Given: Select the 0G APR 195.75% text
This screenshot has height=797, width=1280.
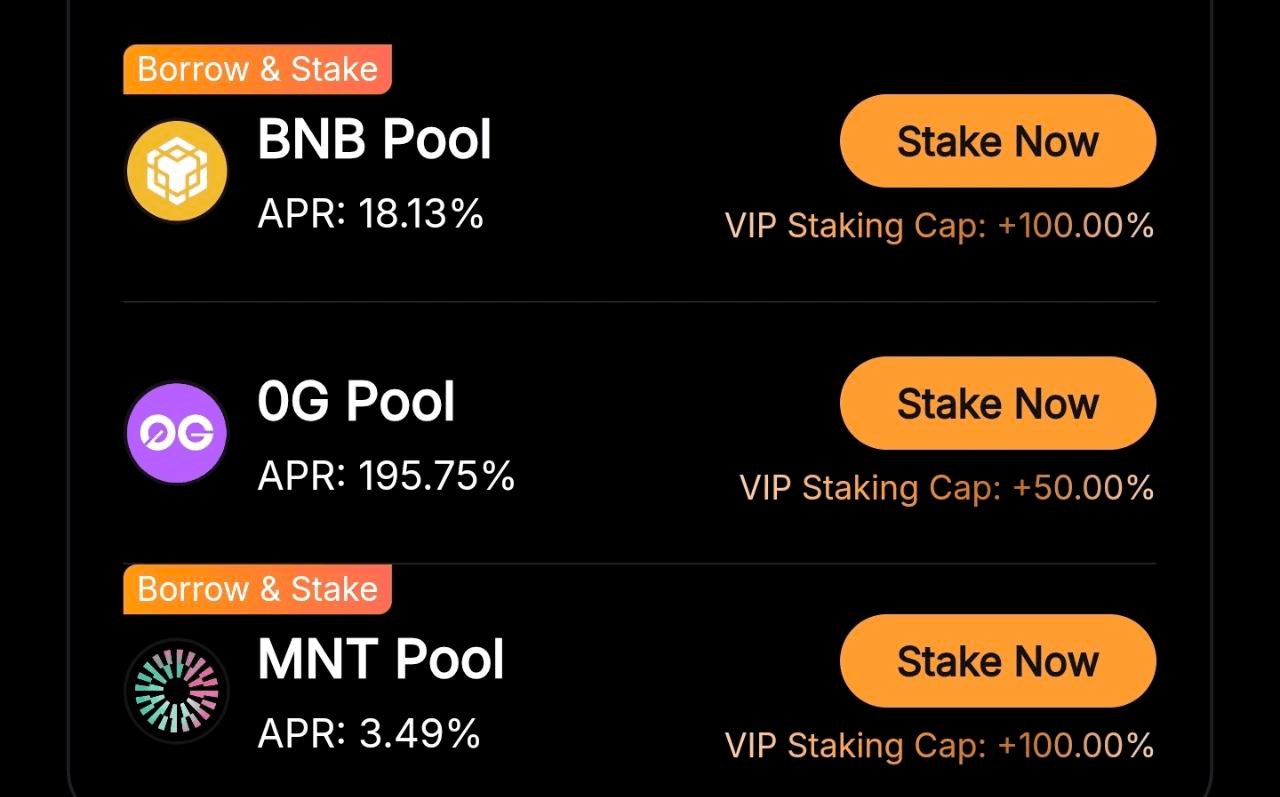Looking at the screenshot, I should 386,476.
